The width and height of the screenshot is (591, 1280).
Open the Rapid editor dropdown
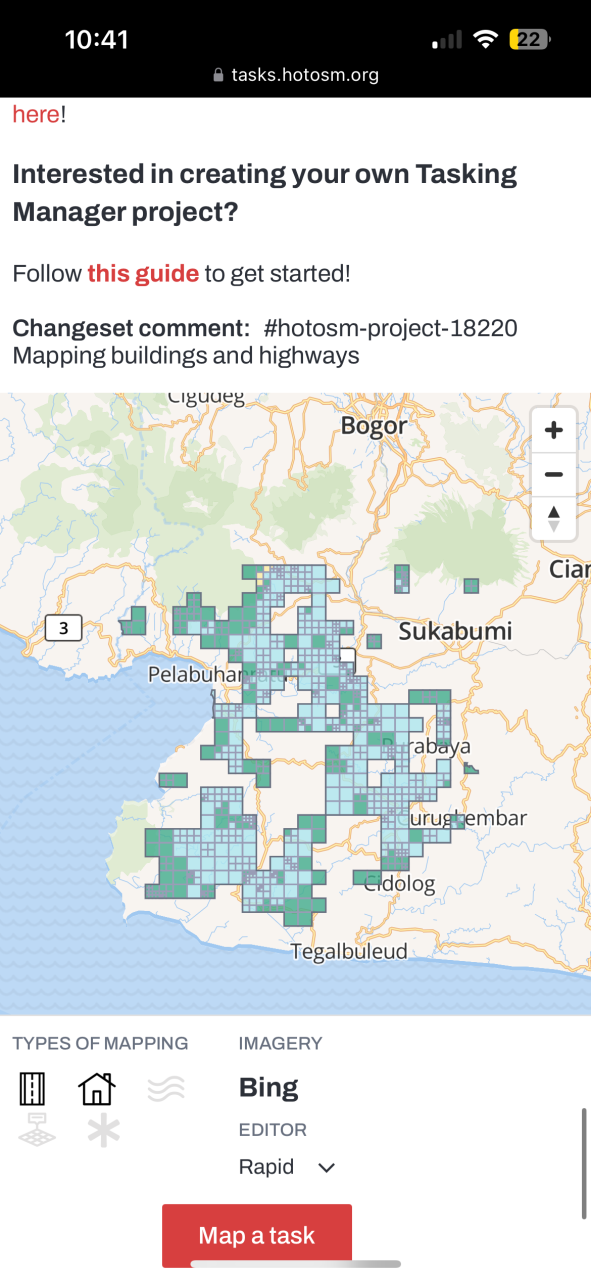click(287, 1167)
